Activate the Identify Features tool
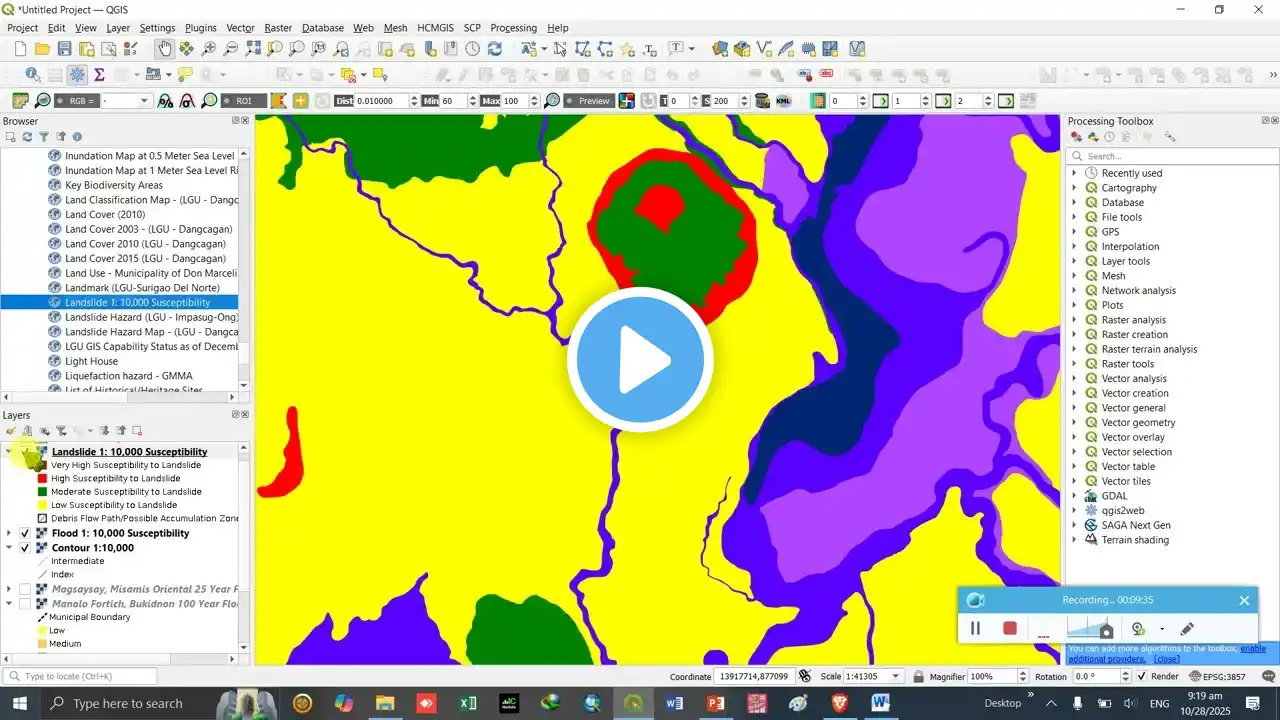Viewport: 1280px width, 720px height. coord(33,75)
